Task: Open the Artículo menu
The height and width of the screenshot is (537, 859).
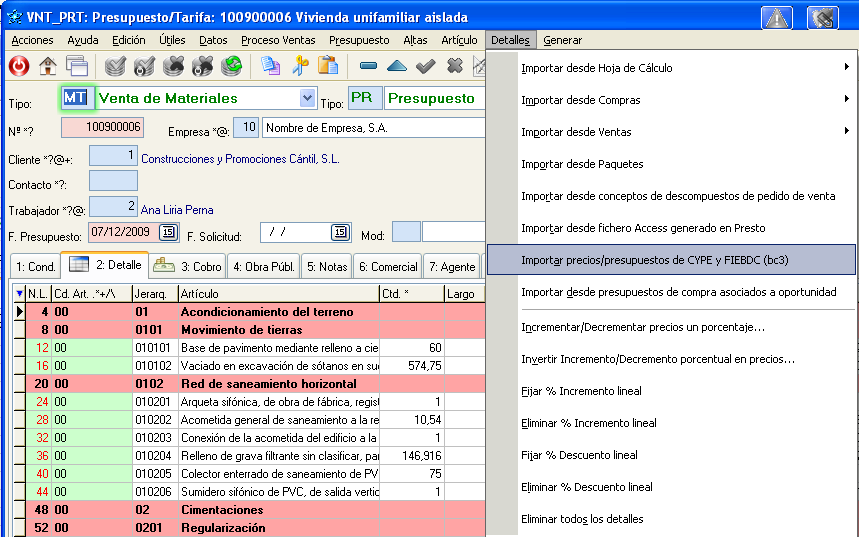Action: click(x=459, y=40)
